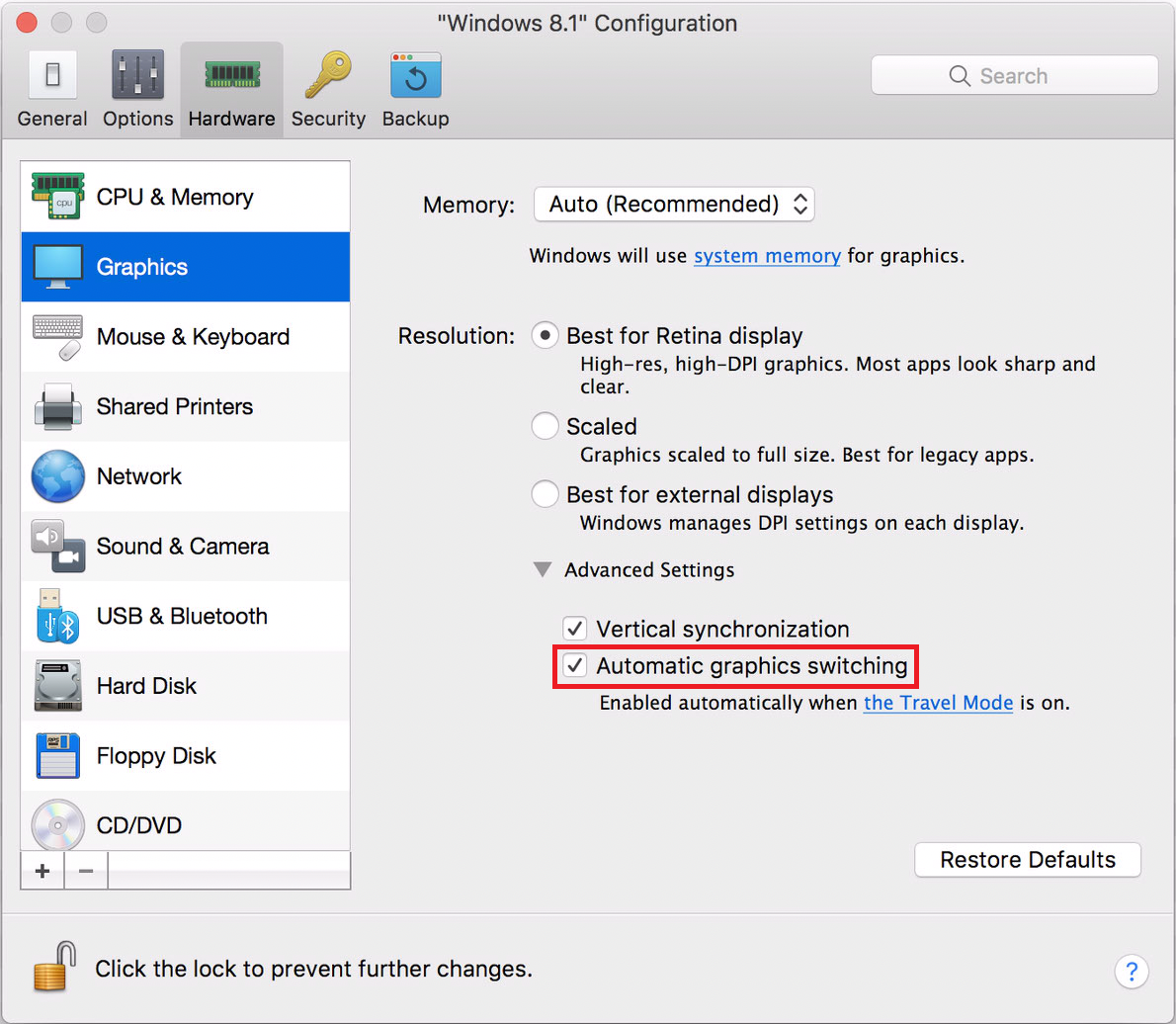Select USB & Bluetooth in sidebar
This screenshot has width=1176, height=1024.
click(182, 617)
